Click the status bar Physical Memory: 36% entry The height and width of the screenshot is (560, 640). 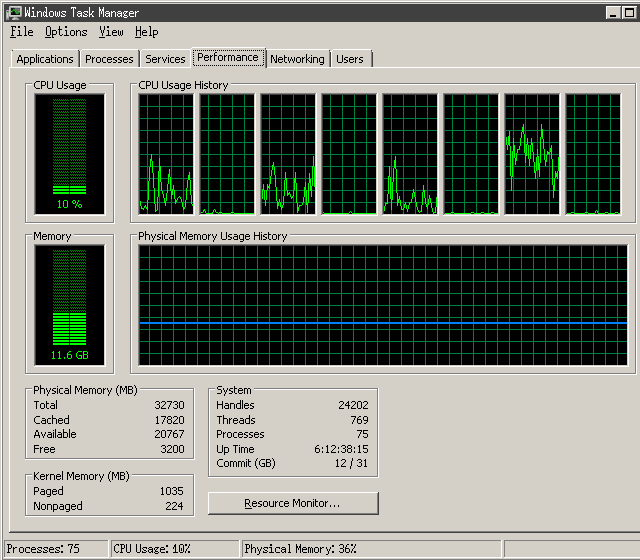pos(371,549)
